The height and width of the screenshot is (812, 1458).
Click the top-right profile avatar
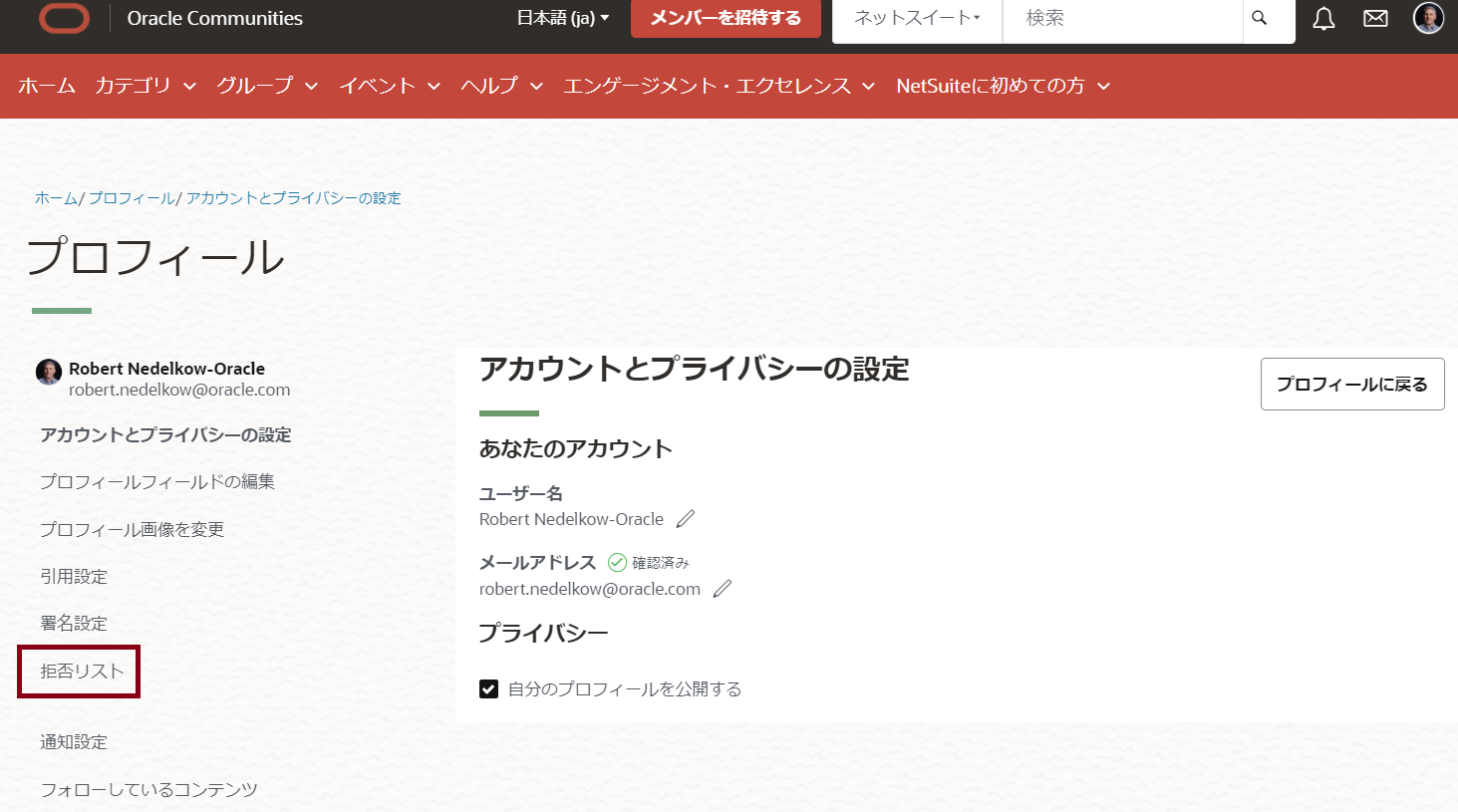(x=1428, y=18)
